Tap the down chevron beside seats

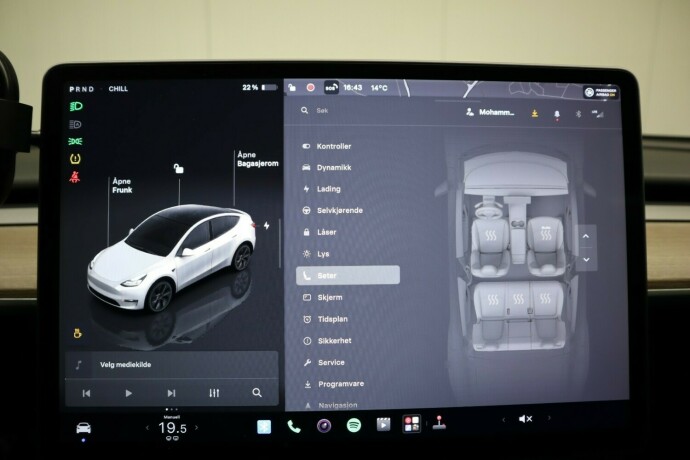(586, 260)
